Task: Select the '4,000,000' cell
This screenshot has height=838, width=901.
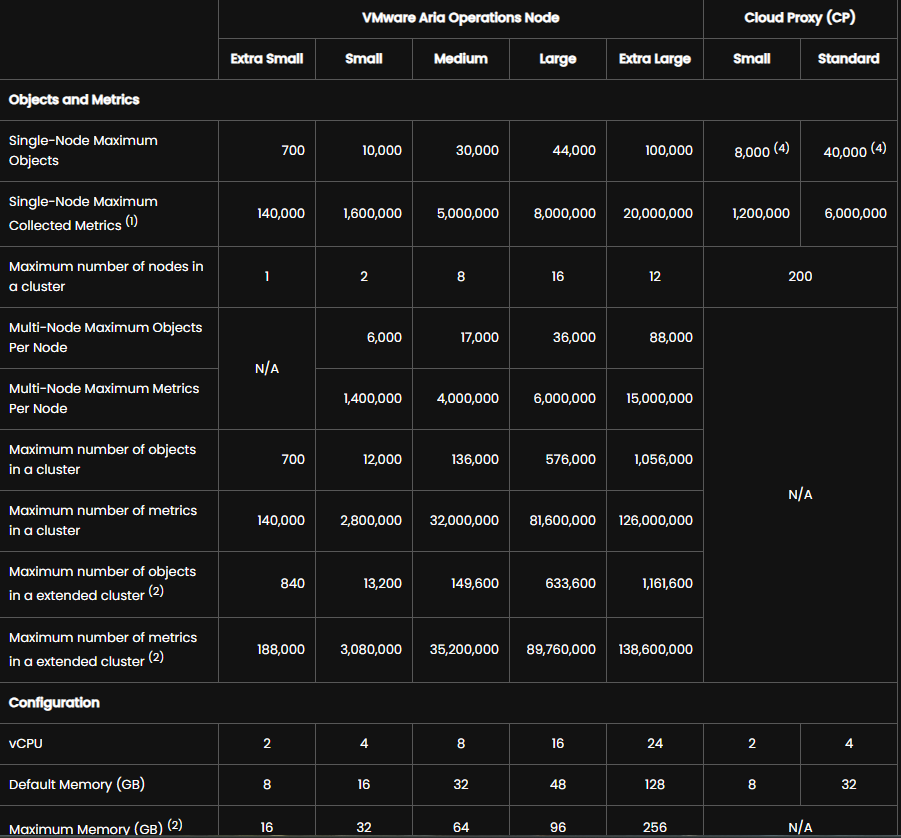Action: pyautogui.click(x=468, y=398)
